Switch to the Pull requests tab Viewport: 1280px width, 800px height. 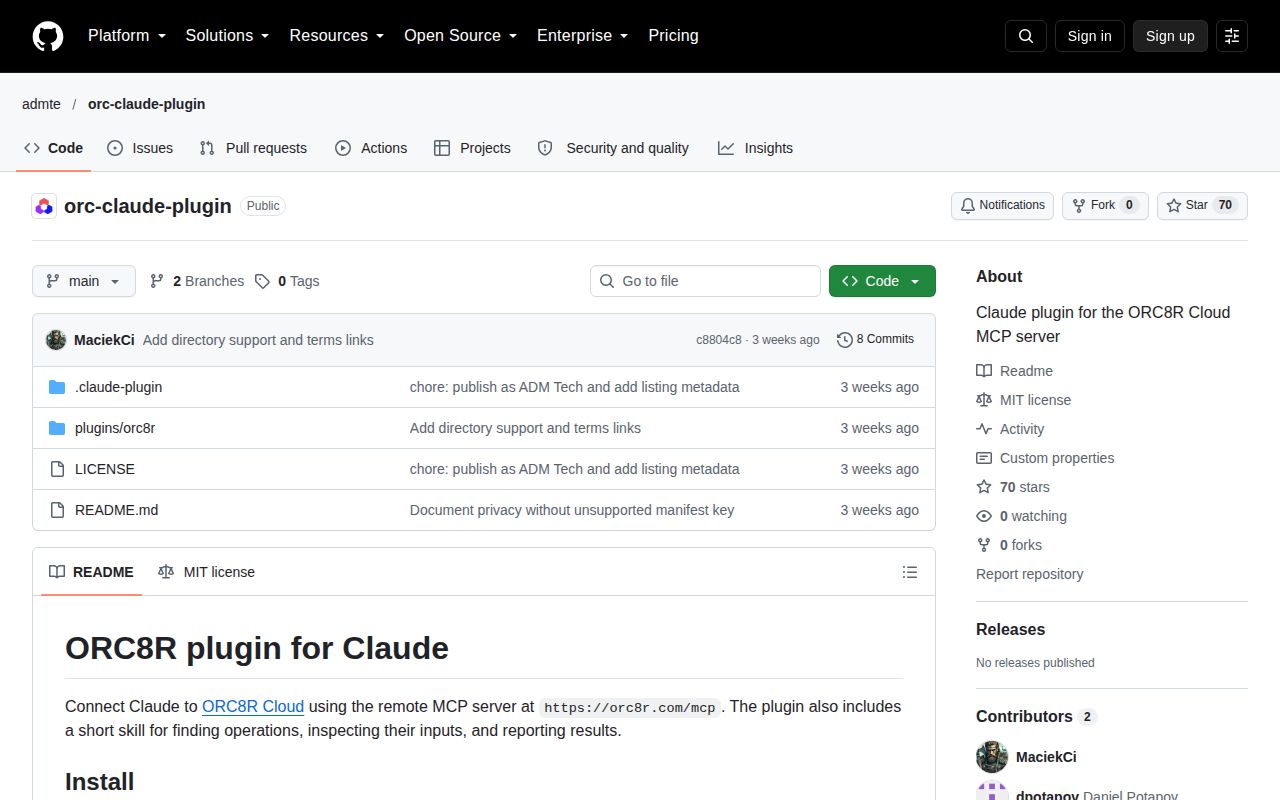(253, 148)
